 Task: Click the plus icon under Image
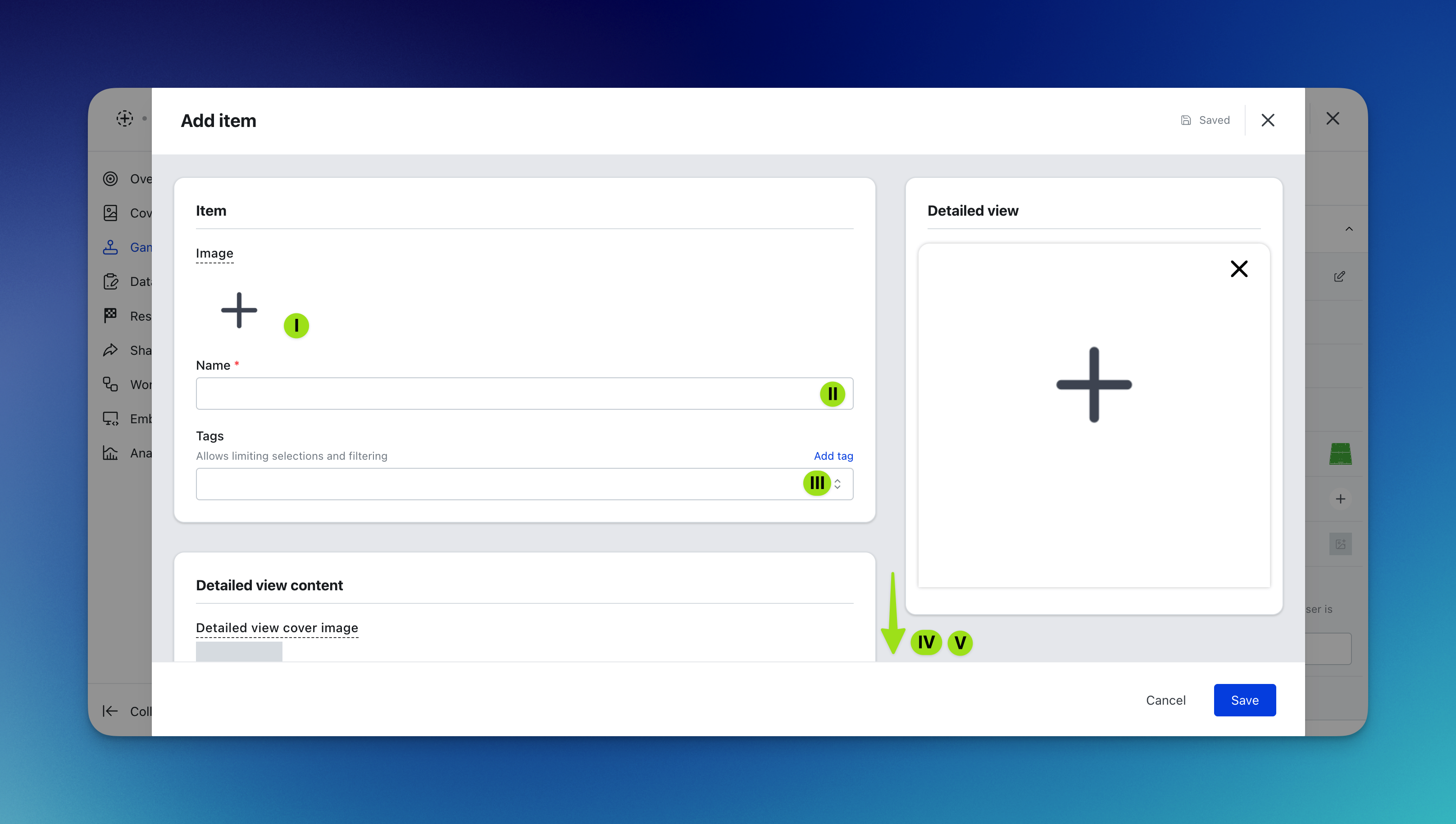coord(239,310)
